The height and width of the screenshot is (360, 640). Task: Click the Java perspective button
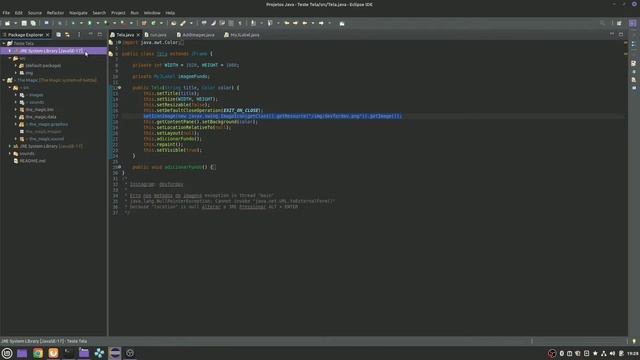pyautogui.click(x=632, y=23)
